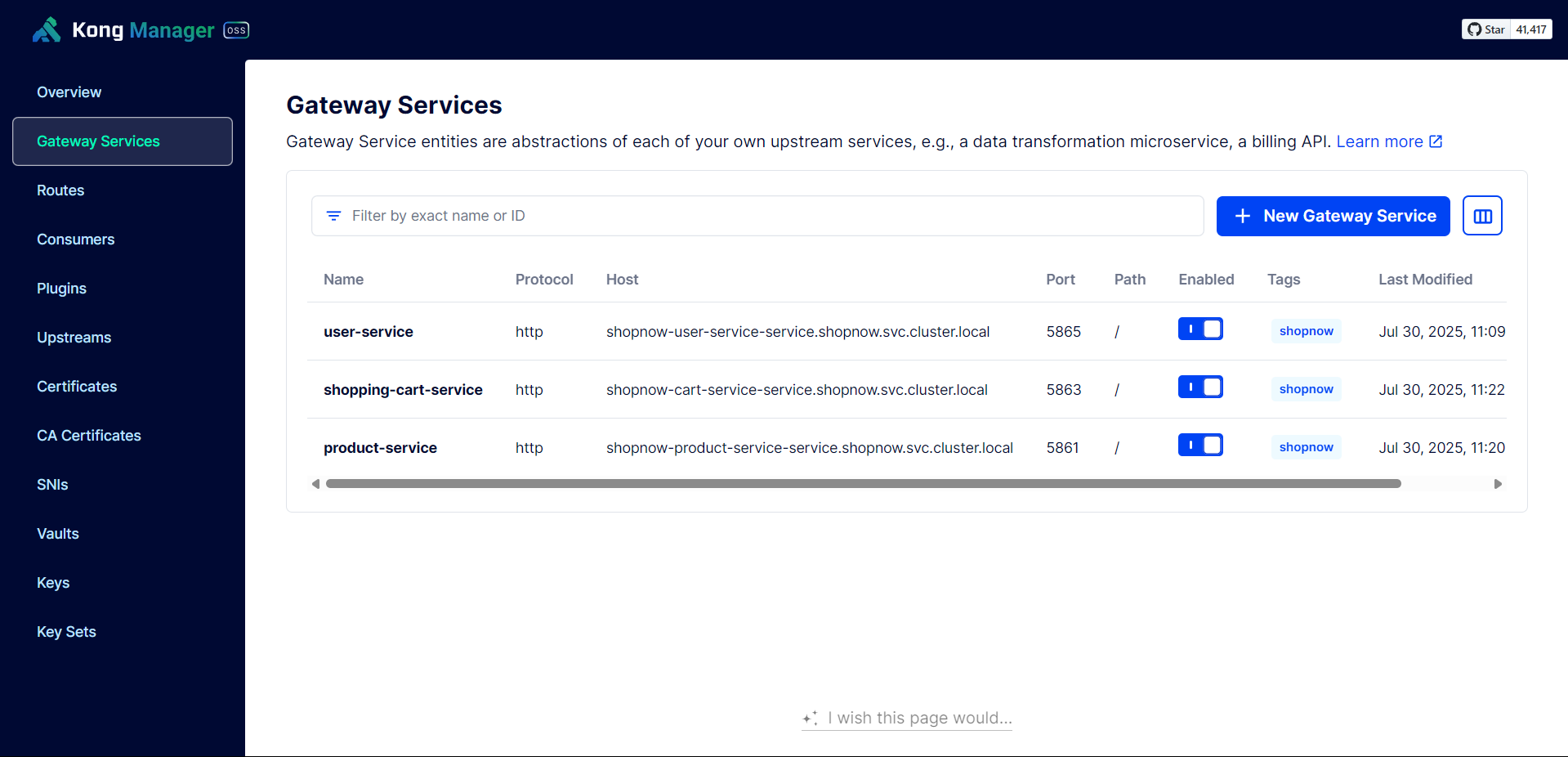The width and height of the screenshot is (1568, 757).
Task: Select Consumers from the sidebar
Action: pyautogui.click(x=75, y=240)
